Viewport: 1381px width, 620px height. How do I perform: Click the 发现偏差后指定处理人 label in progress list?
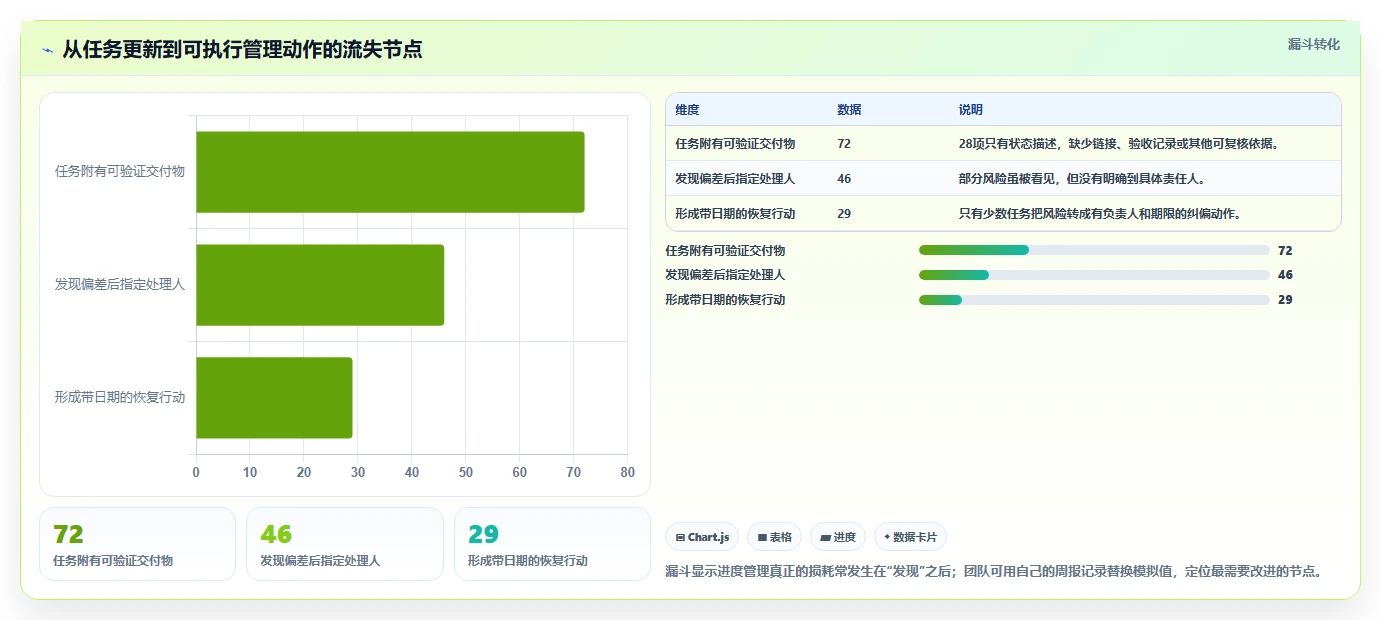(725, 275)
